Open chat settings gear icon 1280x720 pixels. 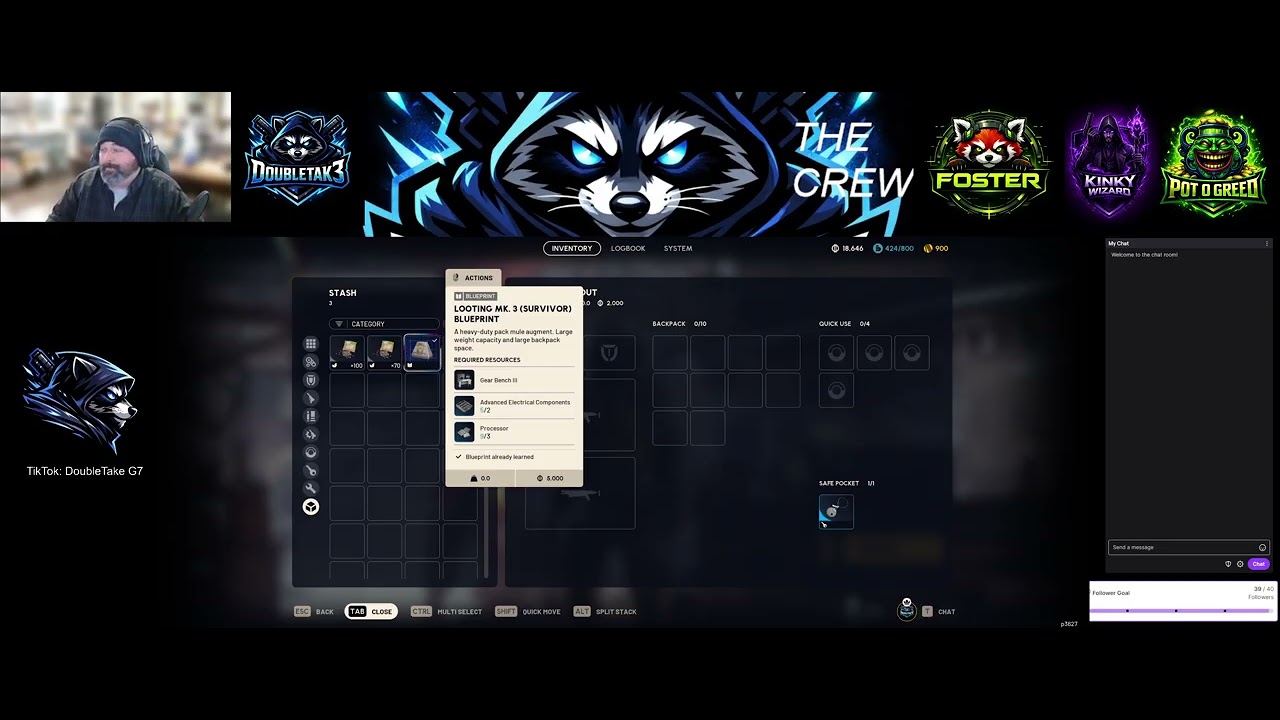pyautogui.click(x=1240, y=564)
